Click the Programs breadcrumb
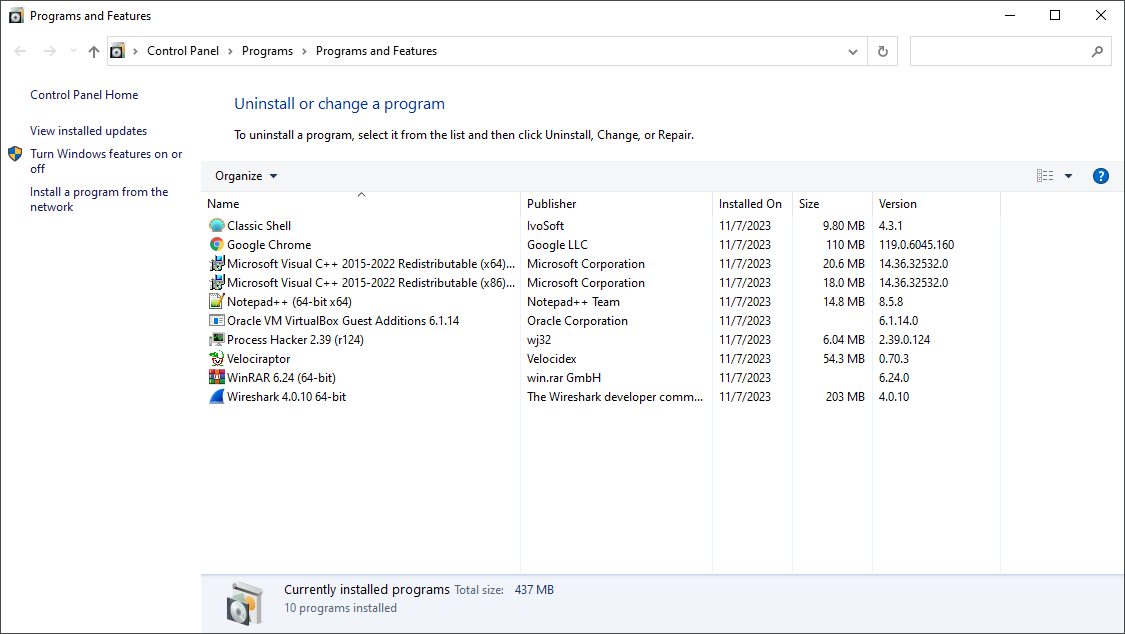 [x=267, y=51]
